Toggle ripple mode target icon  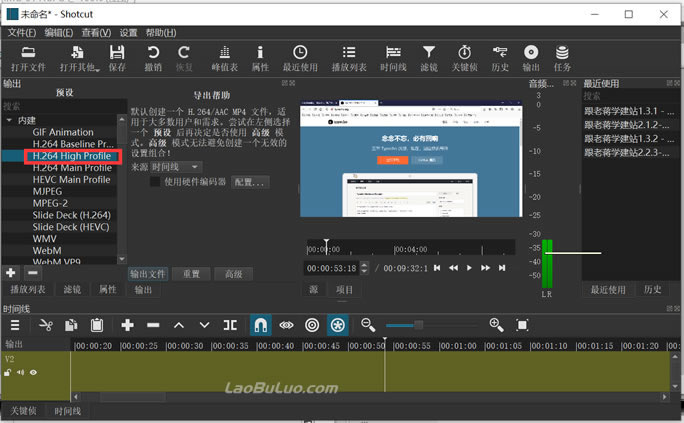coord(312,325)
